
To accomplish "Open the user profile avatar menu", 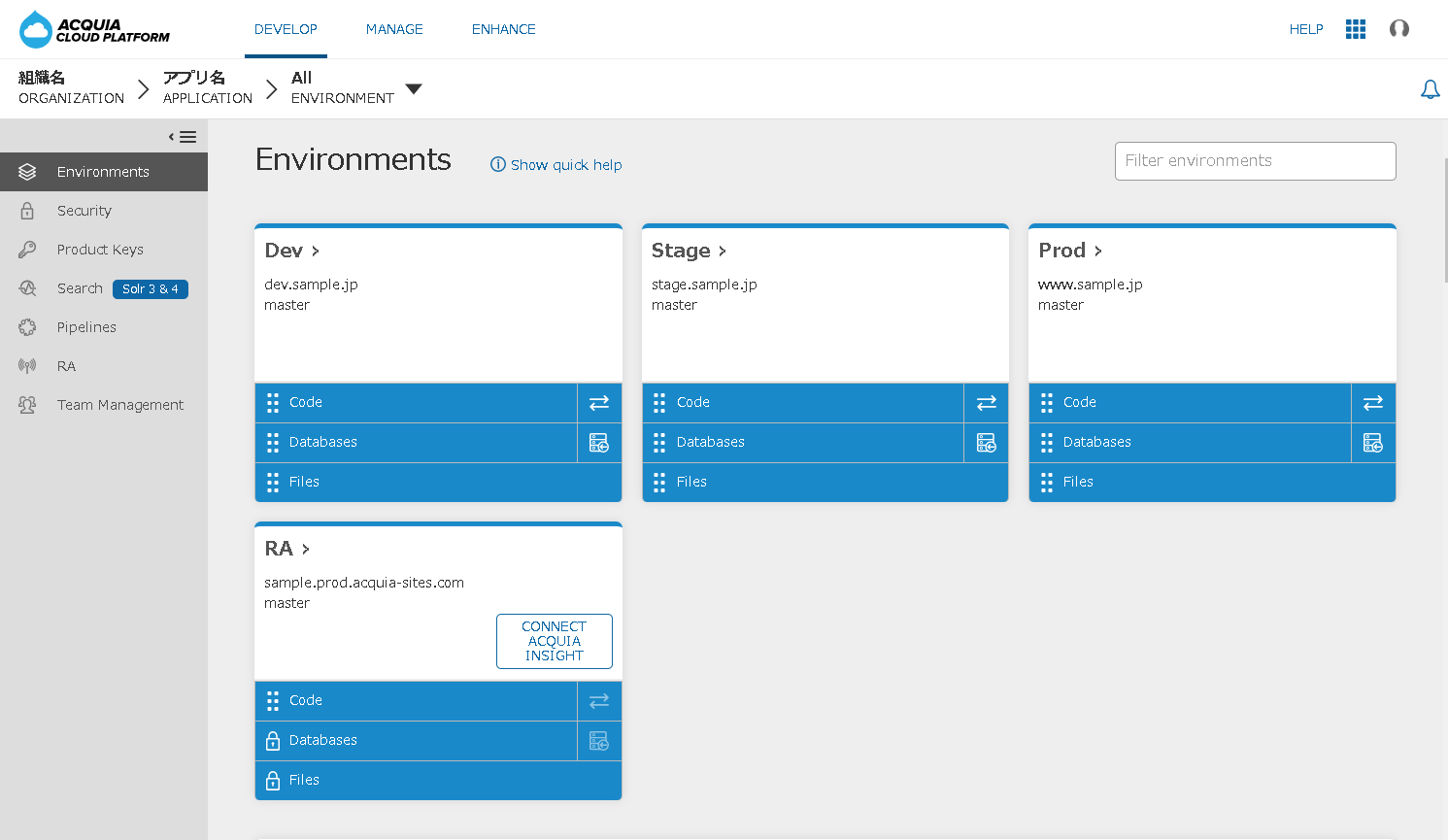I will [1399, 29].
